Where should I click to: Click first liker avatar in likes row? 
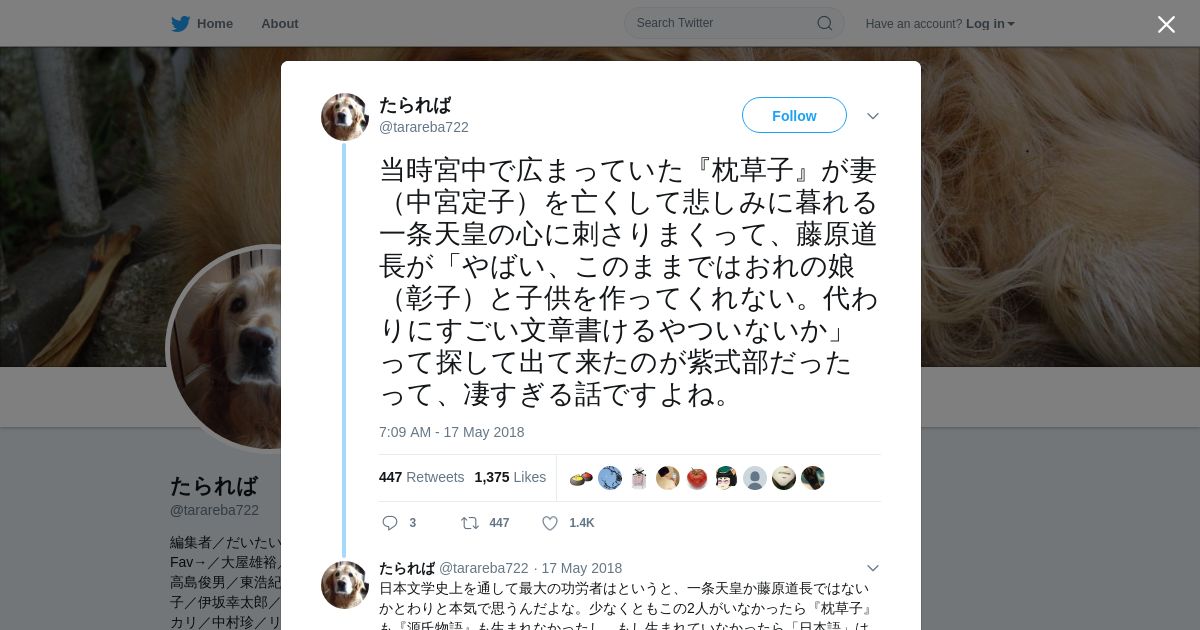(581, 478)
